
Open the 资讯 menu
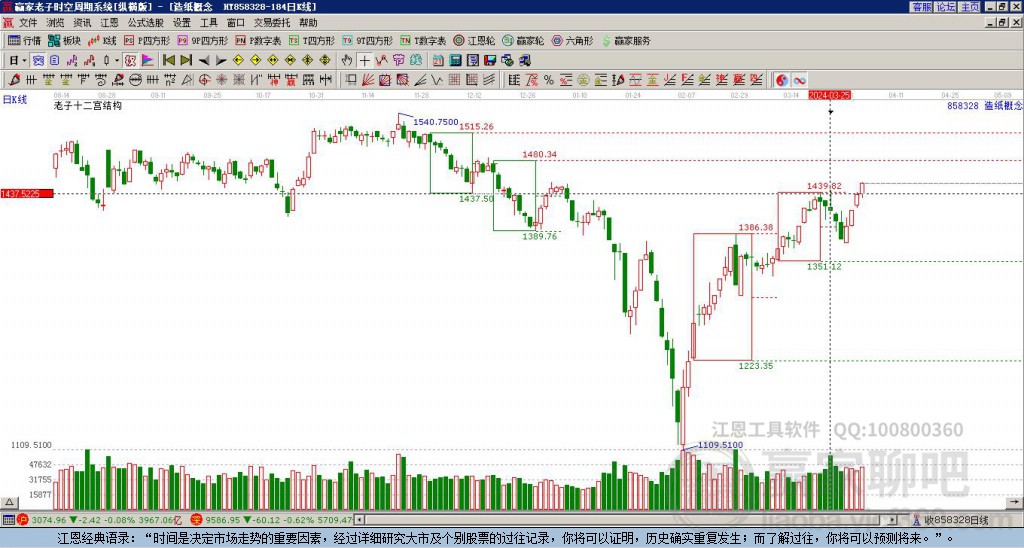[82, 23]
